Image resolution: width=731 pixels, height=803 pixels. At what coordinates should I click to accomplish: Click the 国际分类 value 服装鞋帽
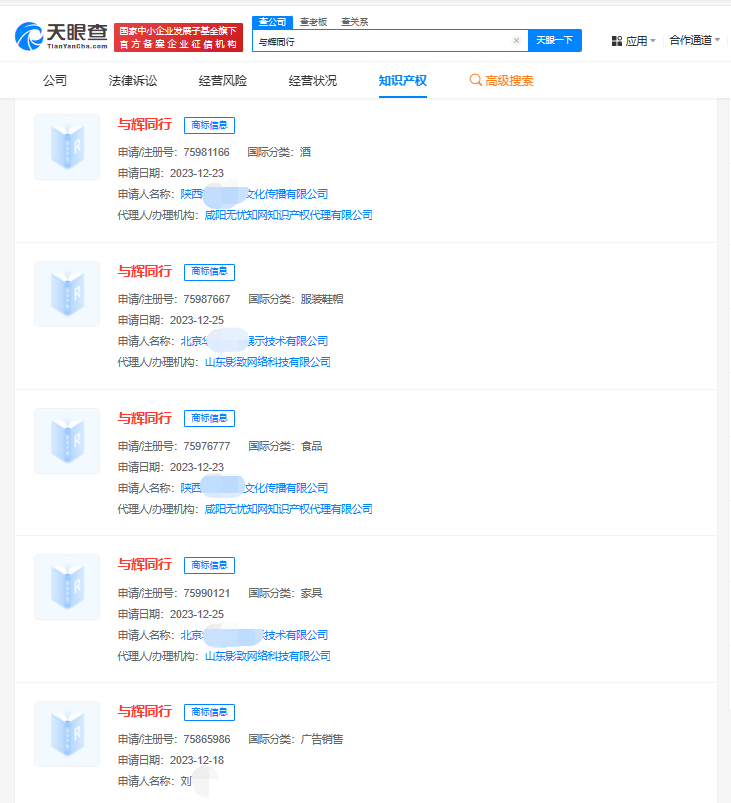[322, 299]
